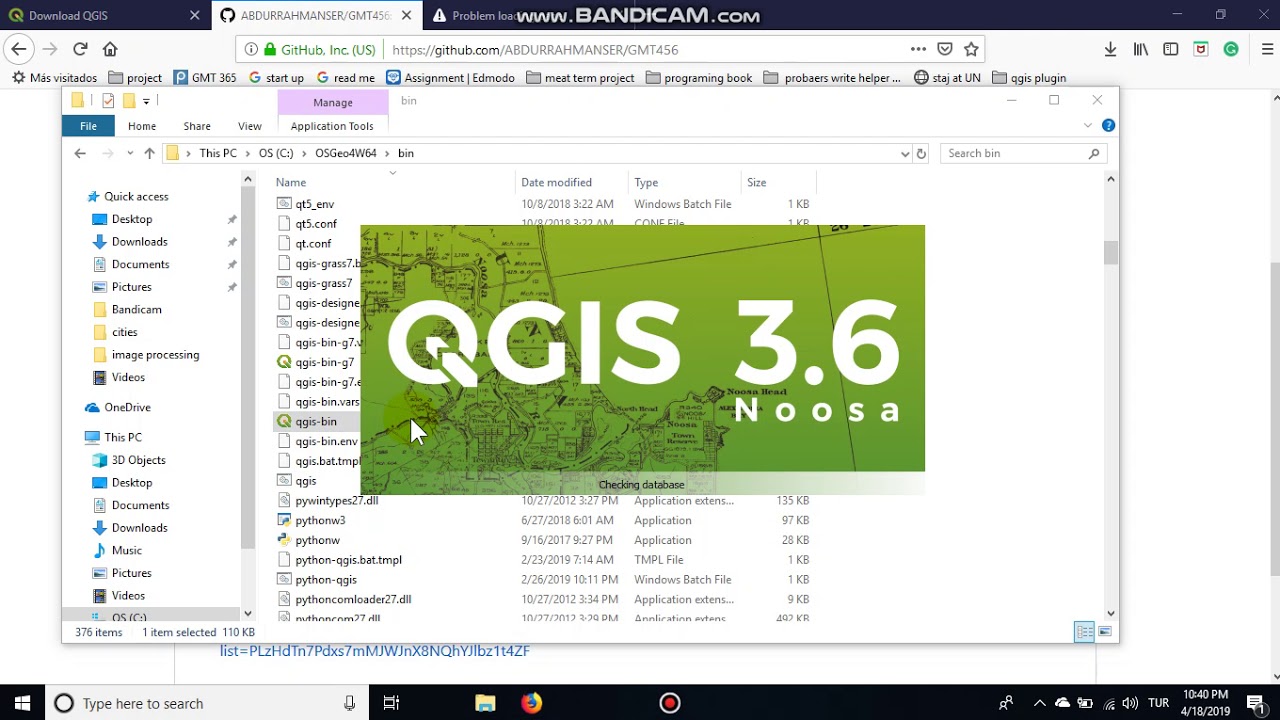Toggle the Firefox sidebar icon
This screenshot has width=1280, height=720.
[x=1171, y=49]
